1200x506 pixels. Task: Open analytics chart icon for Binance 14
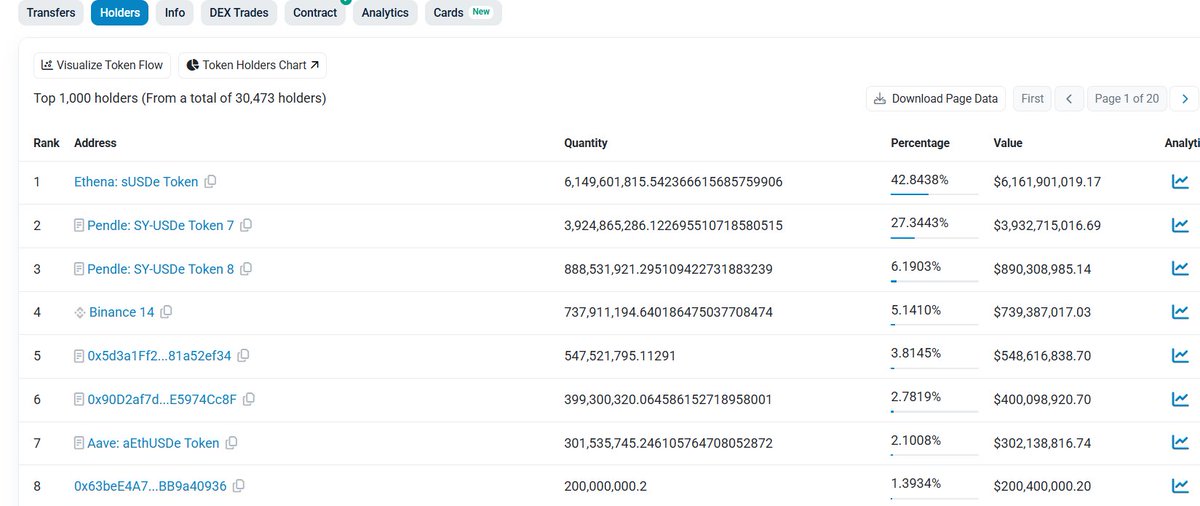click(x=1180, y=312)
